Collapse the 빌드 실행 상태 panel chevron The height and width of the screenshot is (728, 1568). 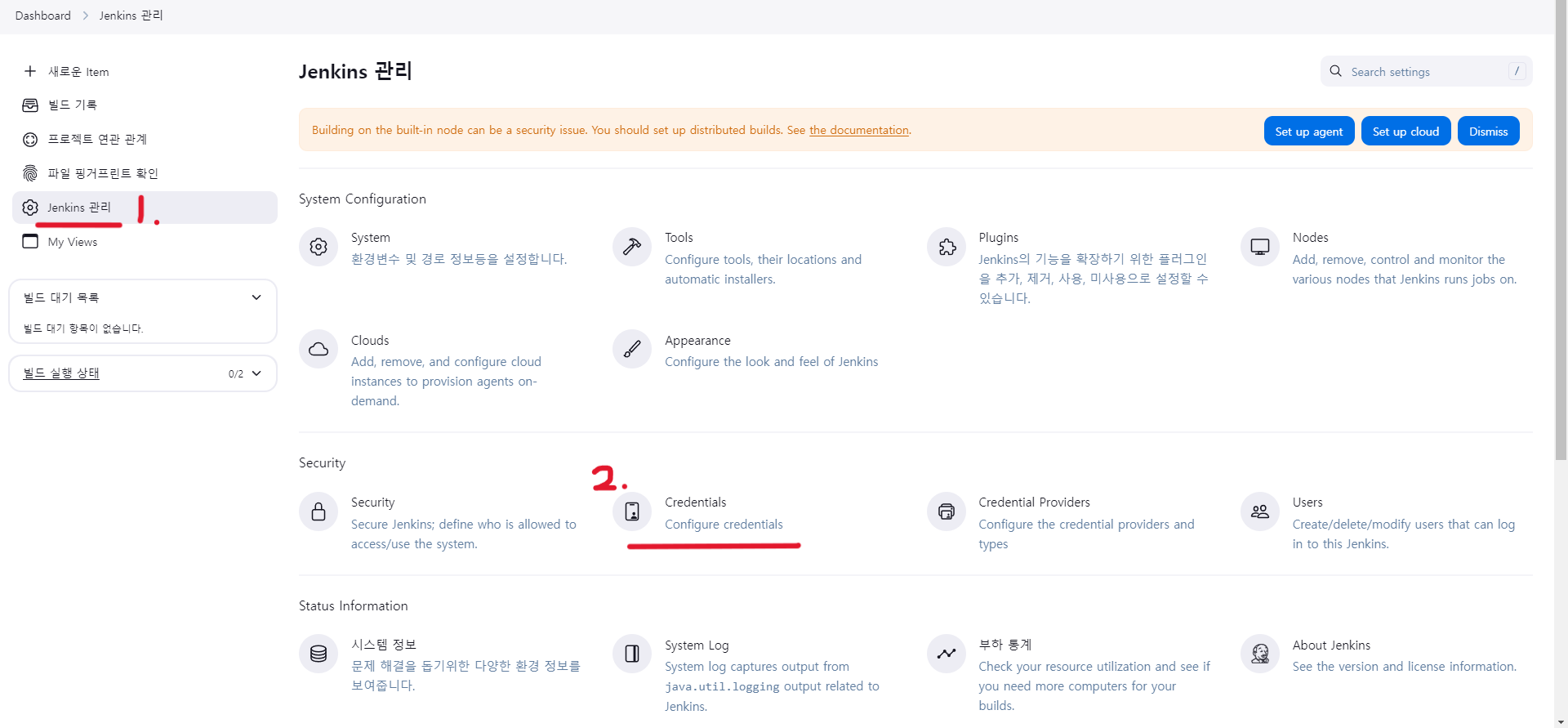click(256, 373)
